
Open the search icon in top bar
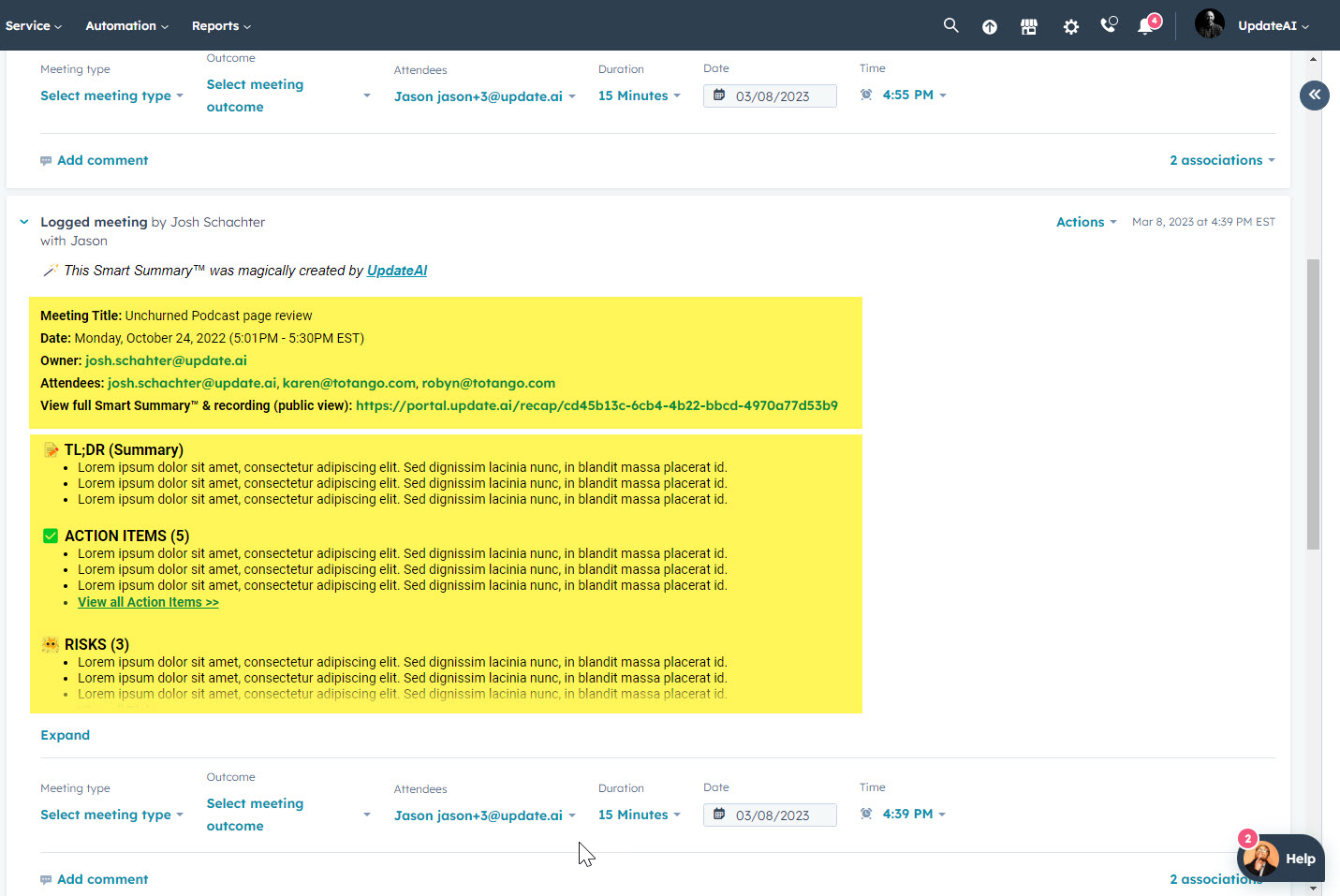(x=950, y=25)
